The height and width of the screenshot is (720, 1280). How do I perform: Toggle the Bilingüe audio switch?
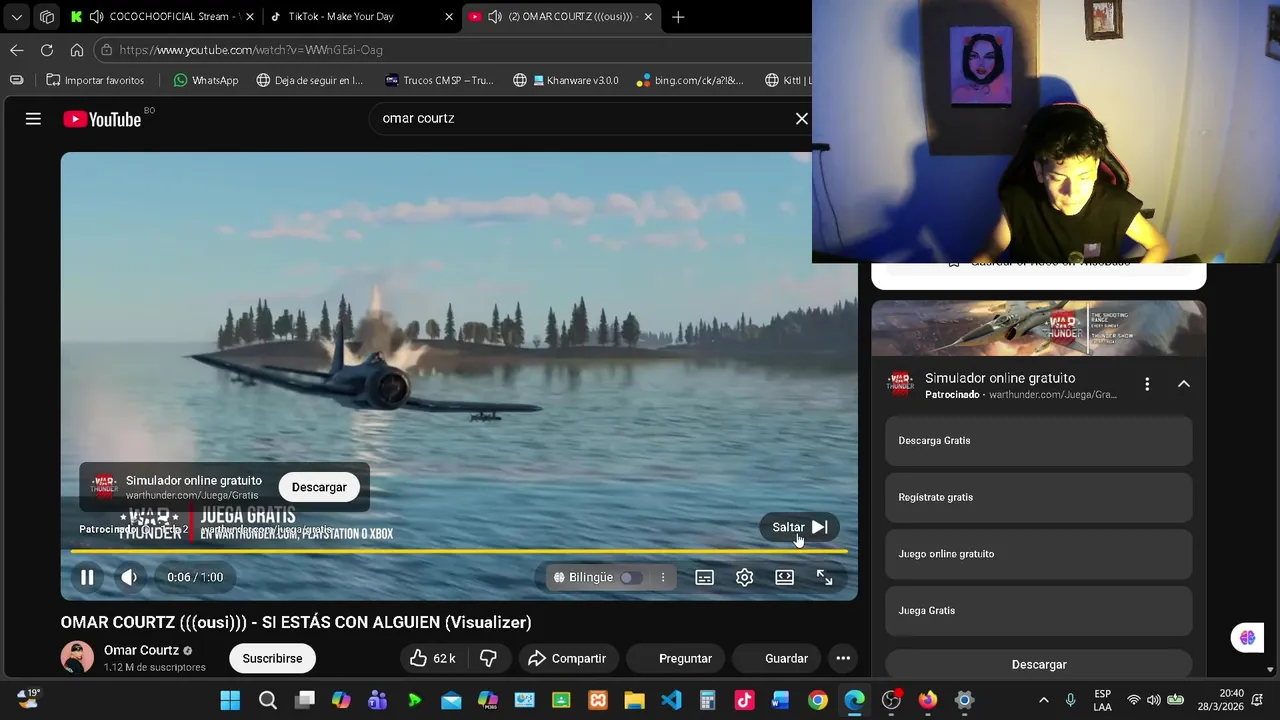[x=630, y=577]
